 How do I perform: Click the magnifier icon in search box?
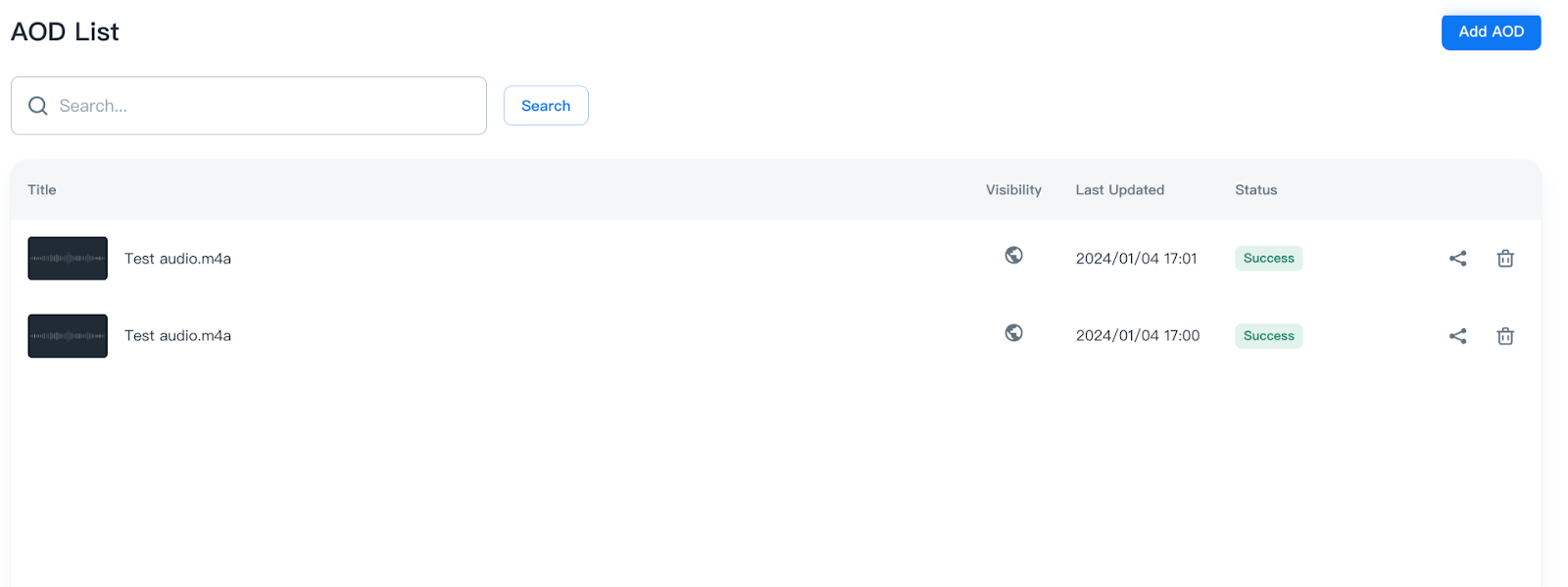click(x=38, y=106)
